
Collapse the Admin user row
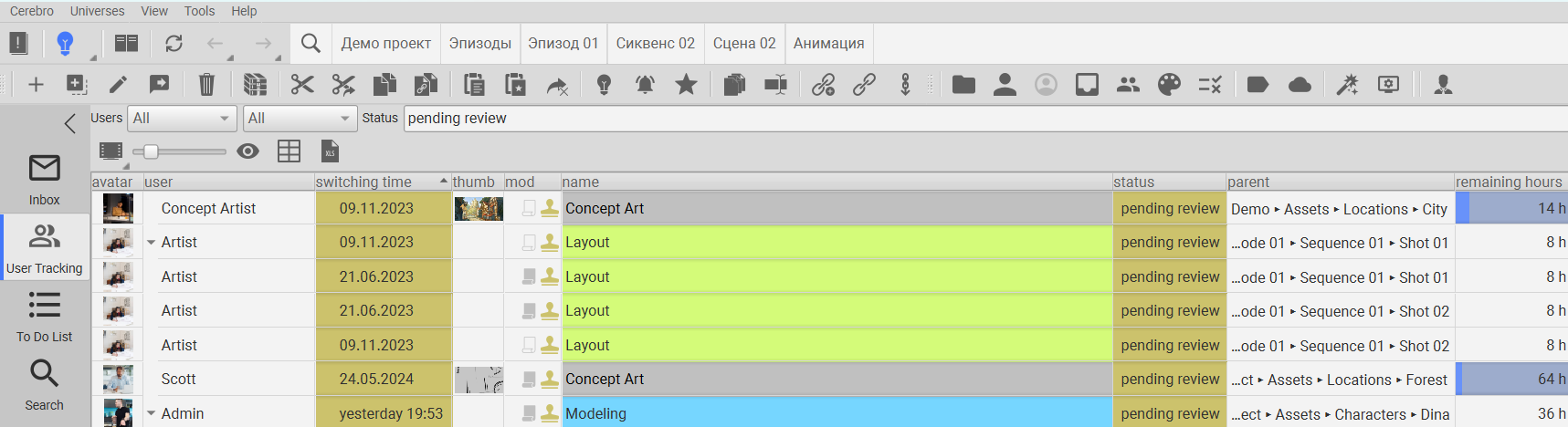point(152,413)
